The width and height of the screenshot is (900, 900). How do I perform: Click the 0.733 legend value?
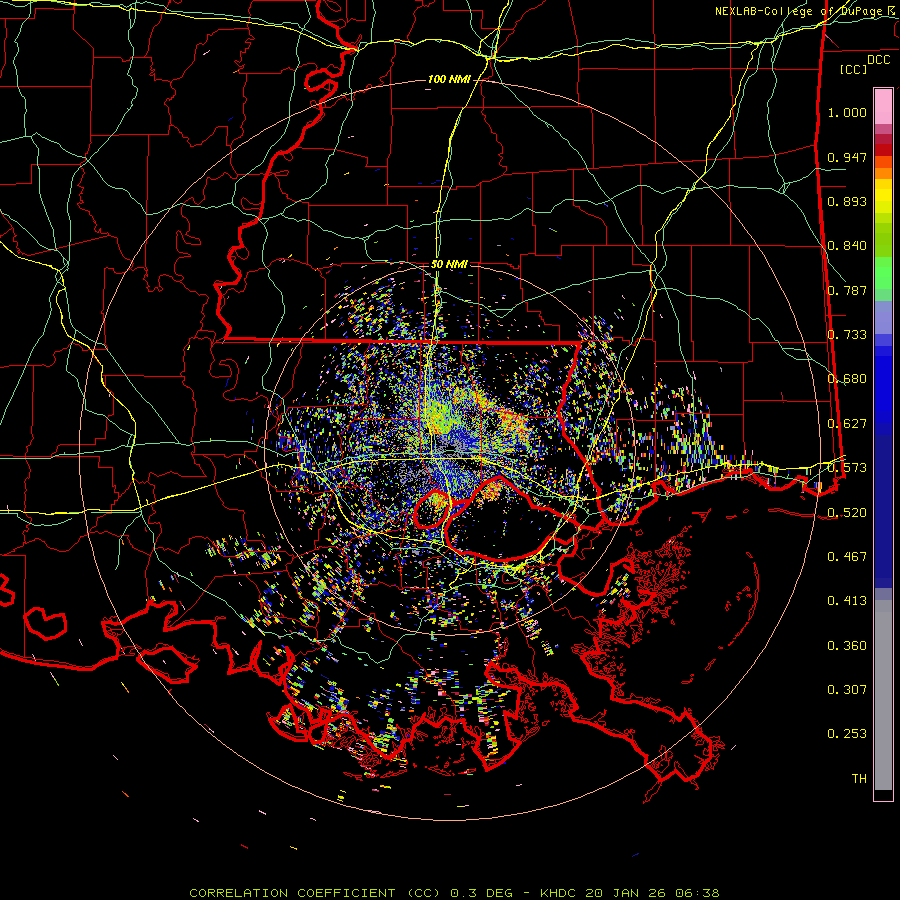coord(847,335)
